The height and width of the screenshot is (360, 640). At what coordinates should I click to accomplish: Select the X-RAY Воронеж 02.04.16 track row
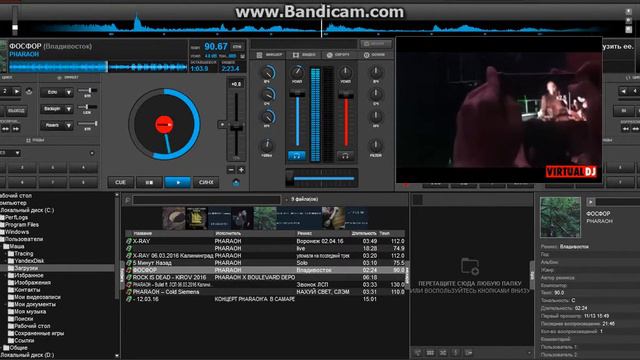coord(265,241)
